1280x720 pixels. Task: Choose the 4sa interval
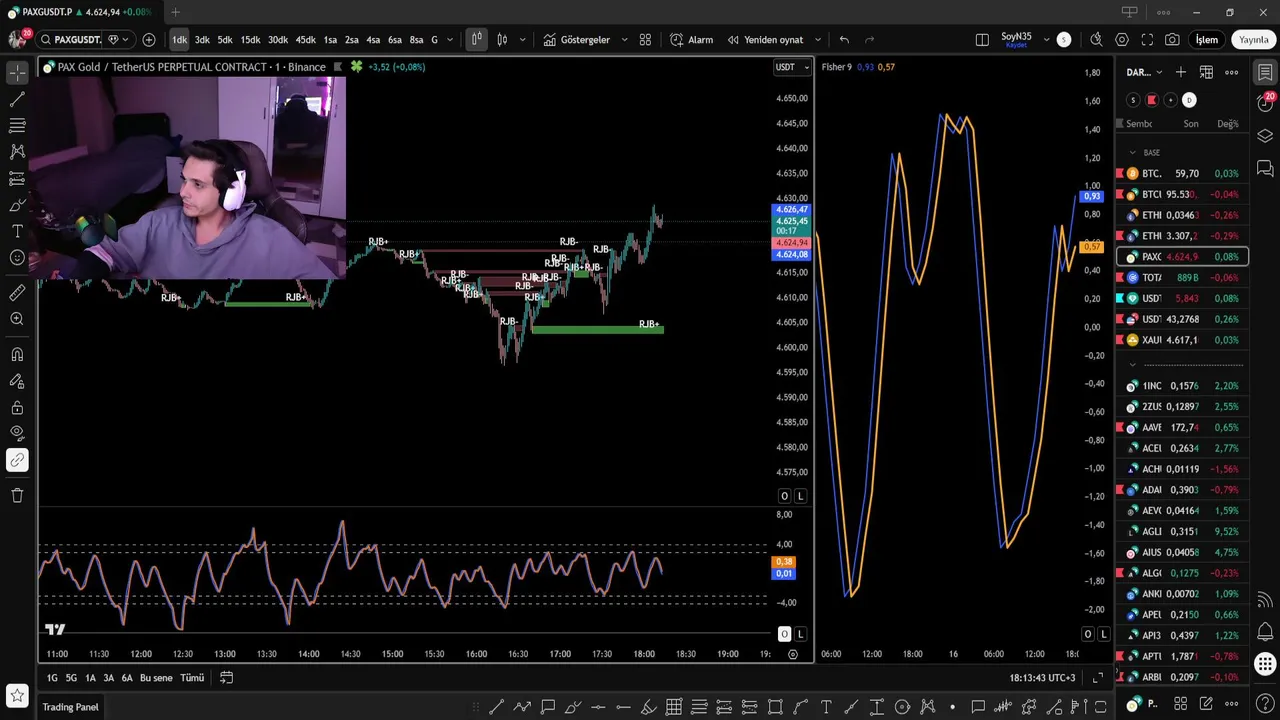pos(373,40)
